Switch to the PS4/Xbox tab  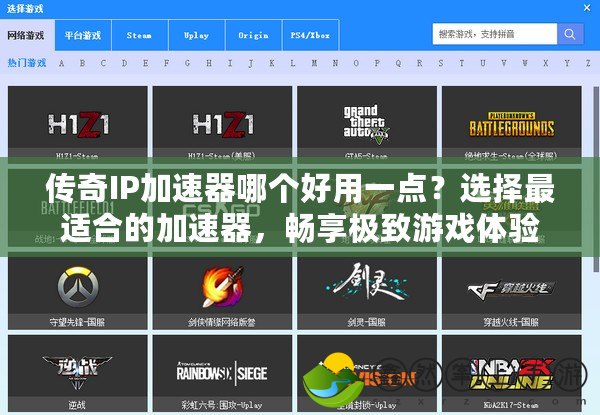coord(310,35)
